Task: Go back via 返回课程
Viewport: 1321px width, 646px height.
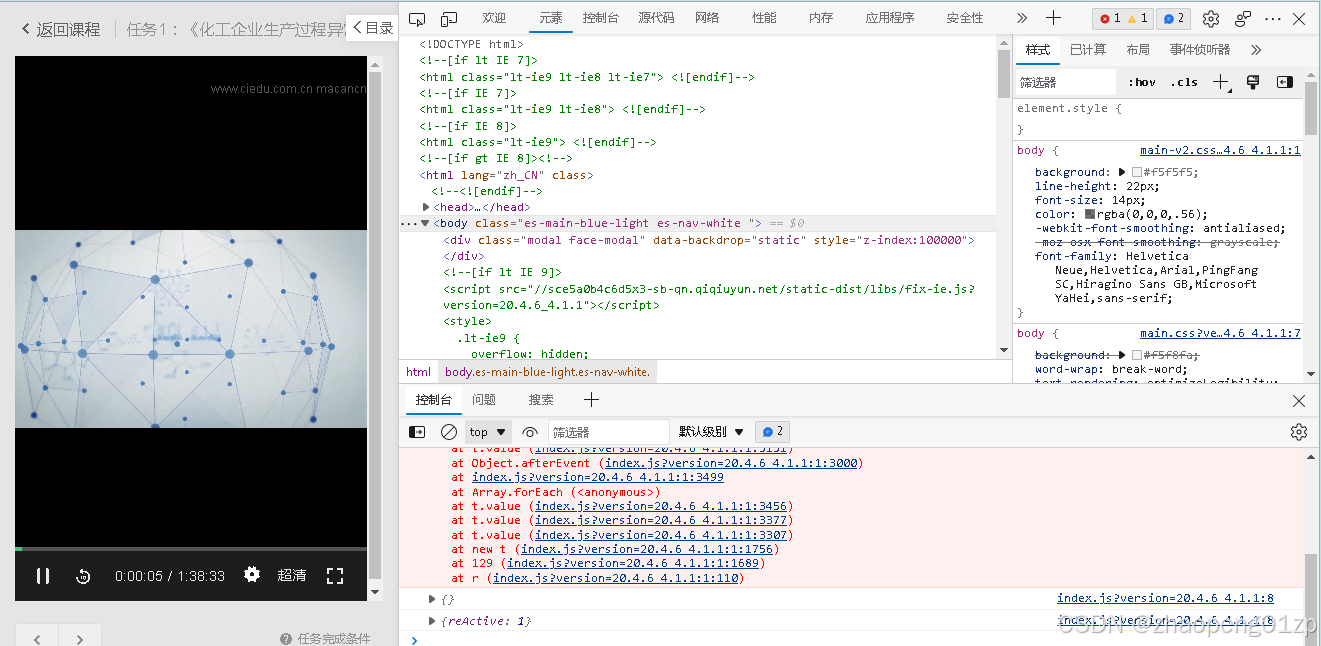Action: [61, 29]
